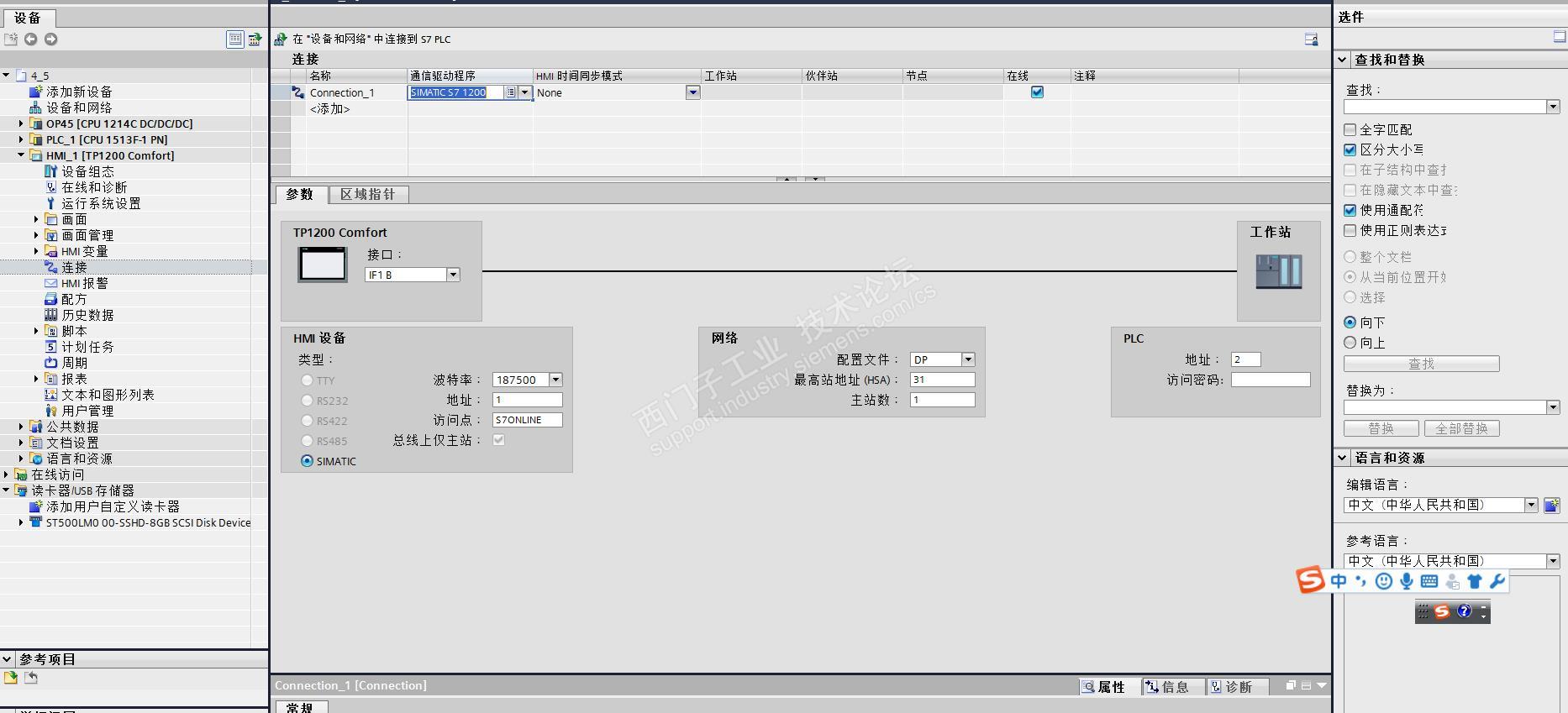The image size is (1568, 713).
Task: Click the Connection_1 row connection icon
Action: point(298,92)
